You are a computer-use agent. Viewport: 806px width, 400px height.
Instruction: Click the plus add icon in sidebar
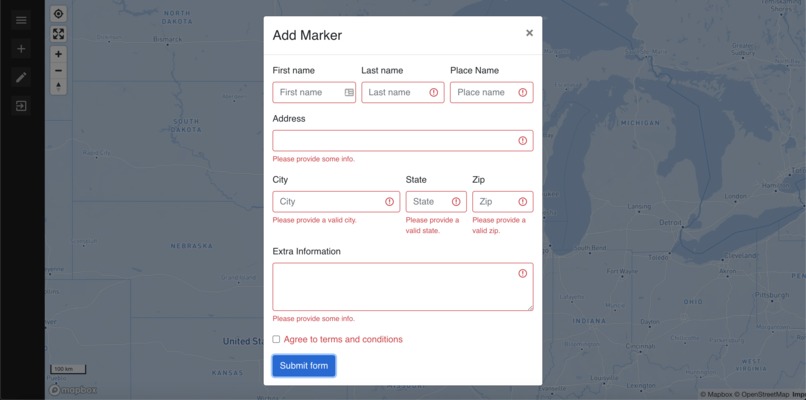pos(21,49)
